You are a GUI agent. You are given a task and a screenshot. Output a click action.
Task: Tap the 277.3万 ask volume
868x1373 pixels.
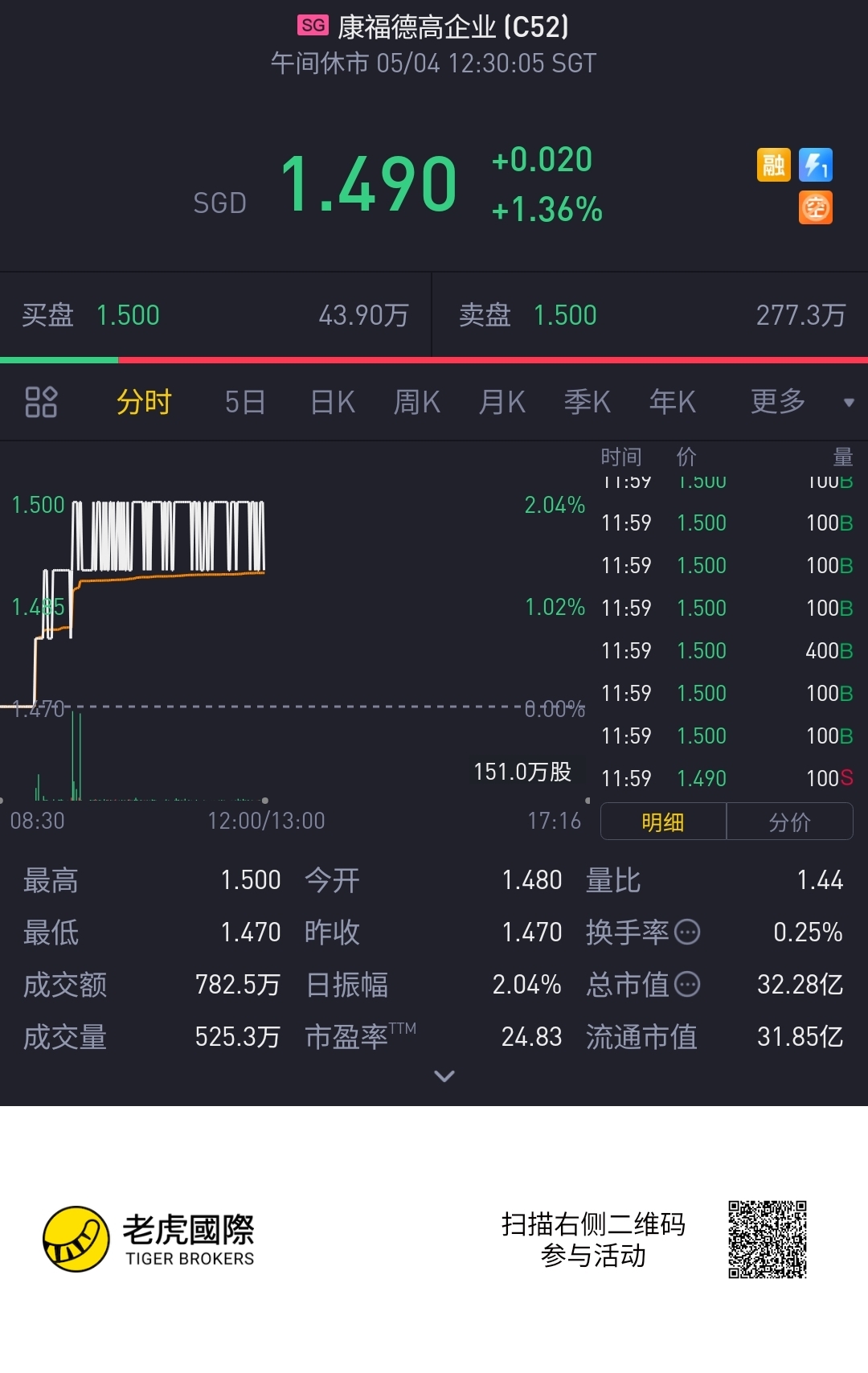pos(800,315)
